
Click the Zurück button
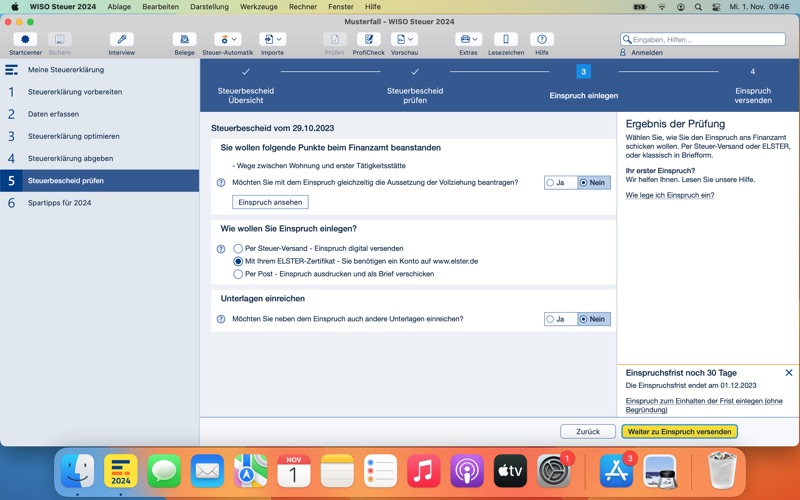[588, 432]
